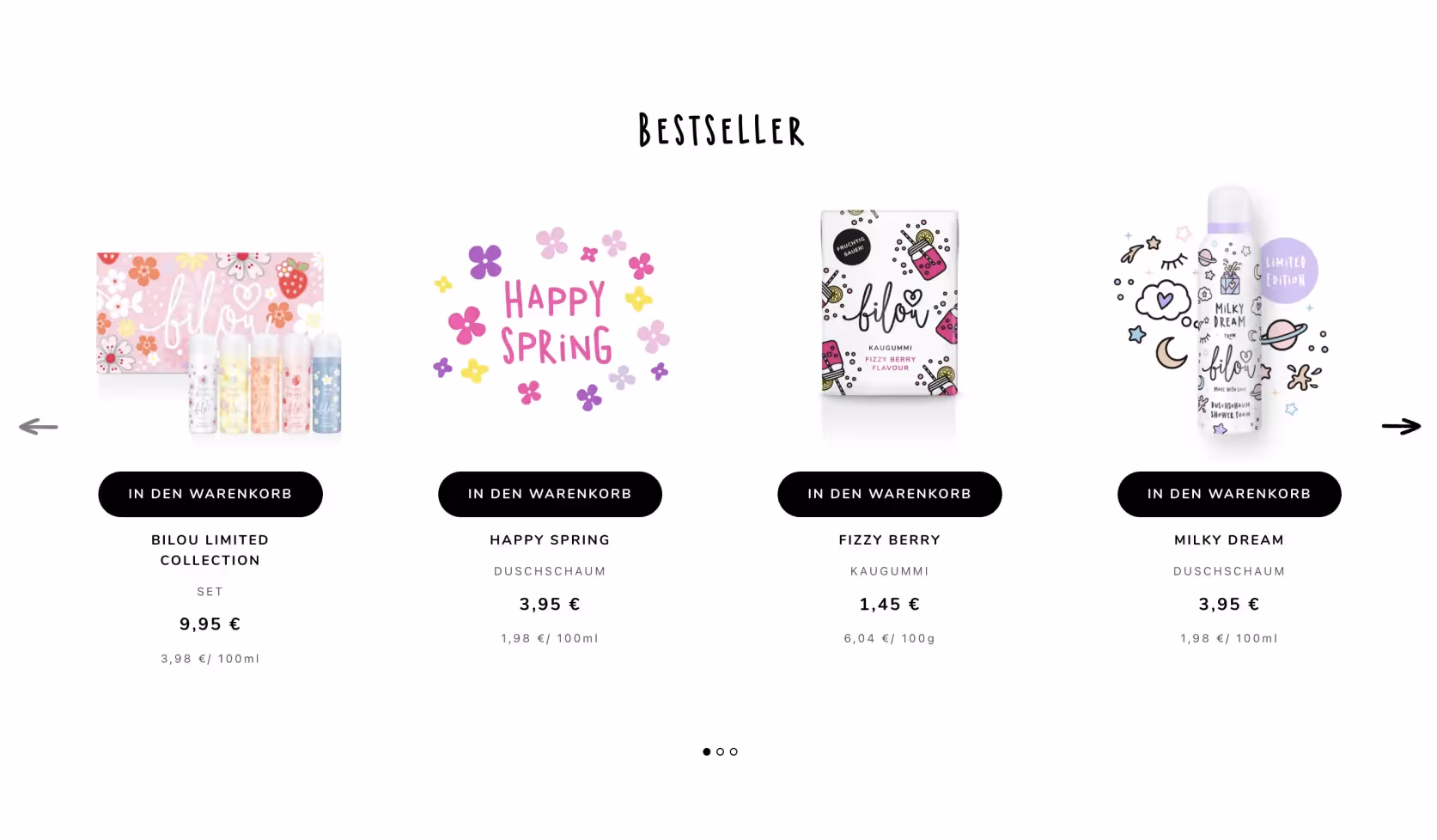1437x840 pixels.
Task: Open the Bilou Limited Collection set image
Action: [x=219, y=342]
